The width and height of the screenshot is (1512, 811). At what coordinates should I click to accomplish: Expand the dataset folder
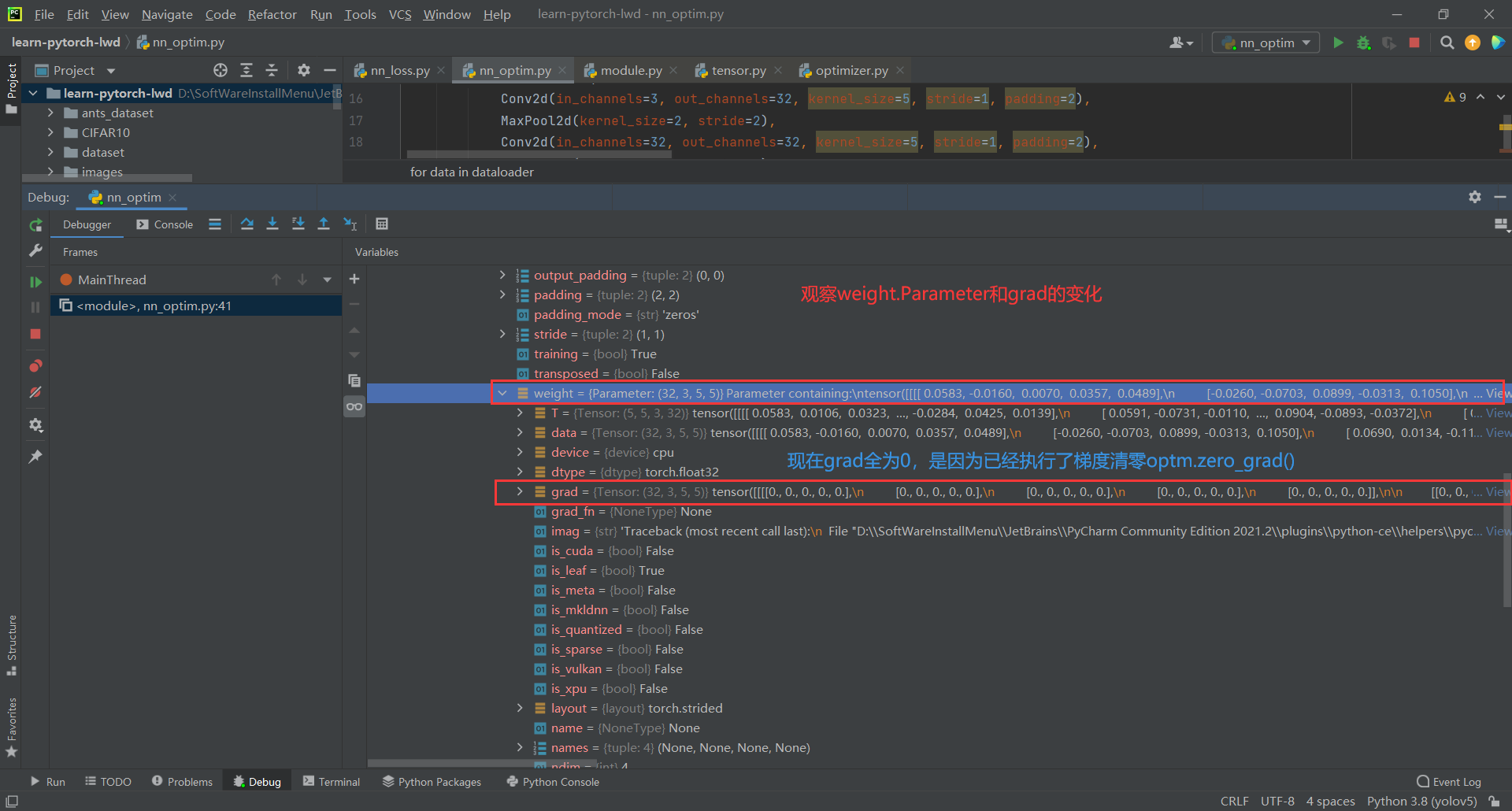click(50, 152)
